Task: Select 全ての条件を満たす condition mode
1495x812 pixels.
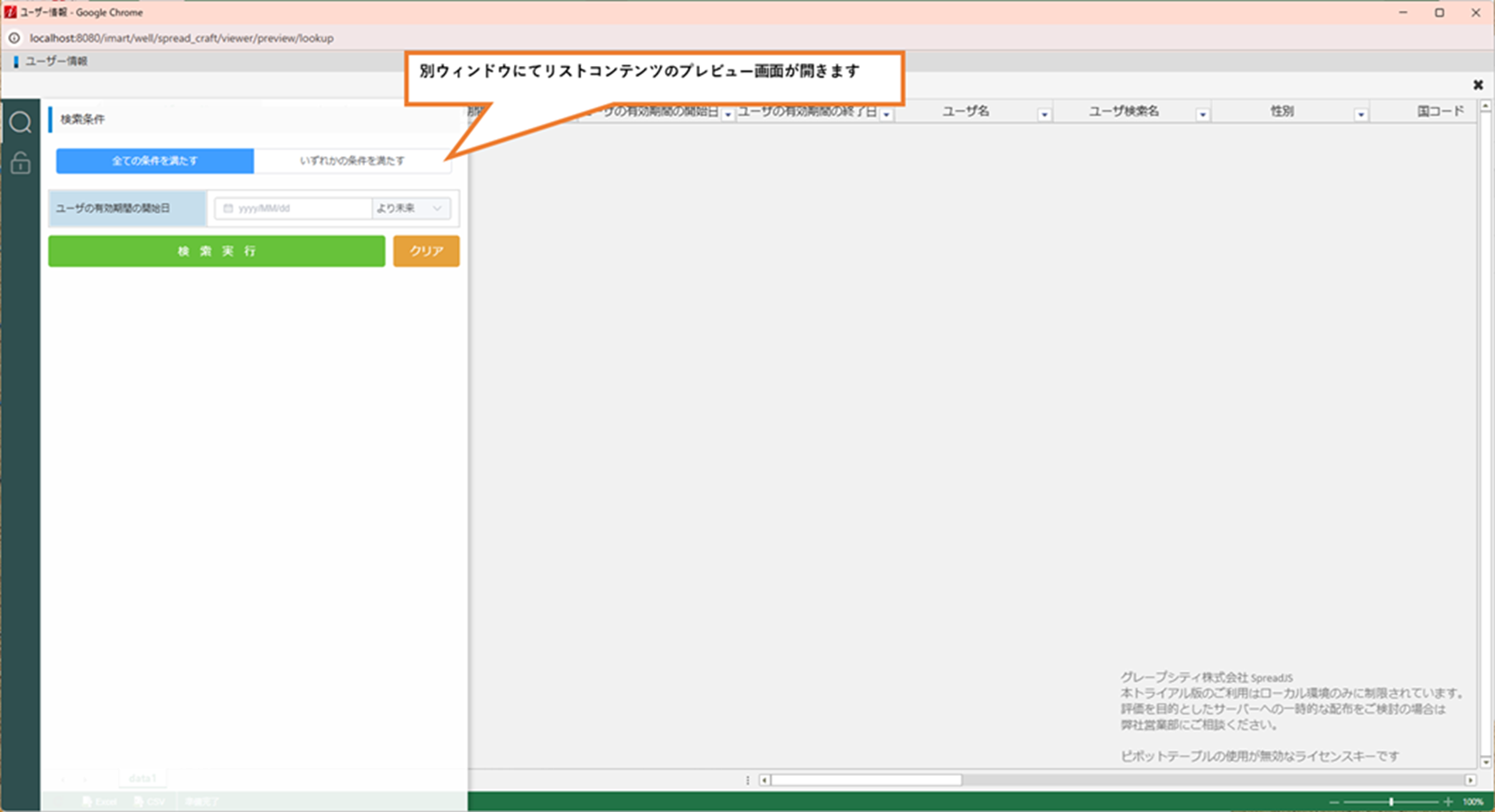Action: point(154,161)
